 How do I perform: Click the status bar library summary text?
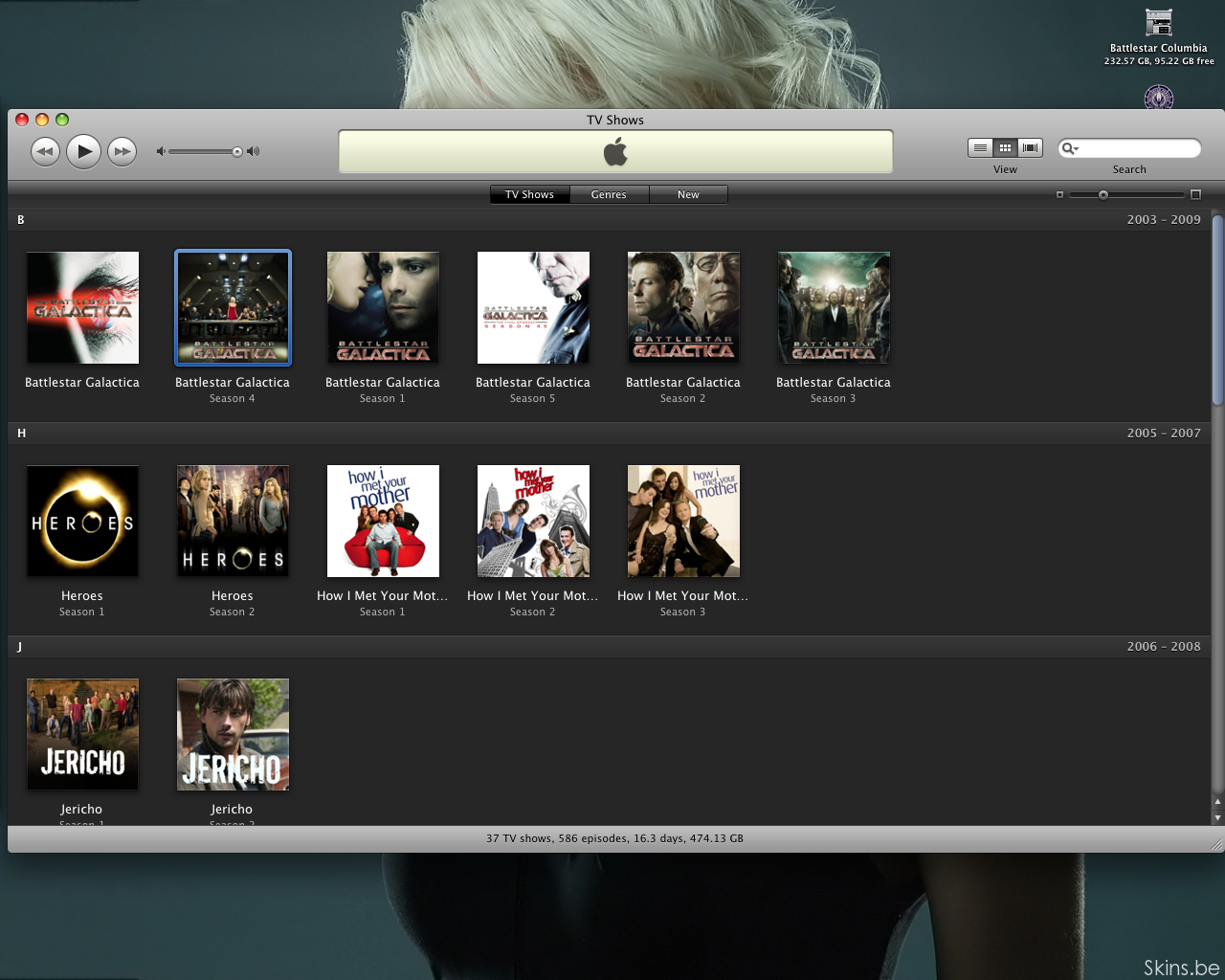[614, 838]
